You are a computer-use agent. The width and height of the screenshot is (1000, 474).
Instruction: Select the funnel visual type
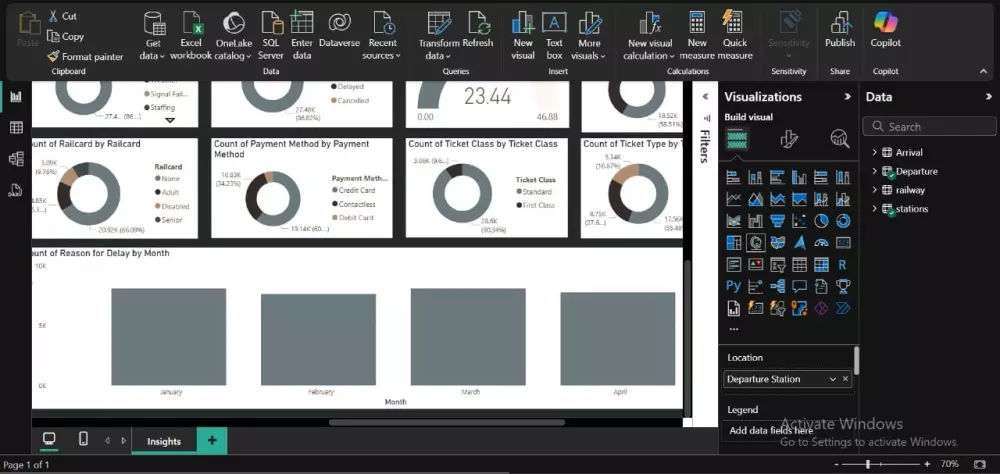[x=777, y=221]
